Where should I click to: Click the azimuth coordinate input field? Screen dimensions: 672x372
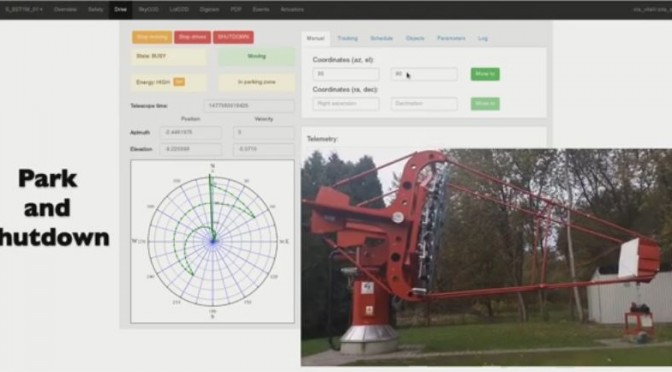[x=346, y=74]
